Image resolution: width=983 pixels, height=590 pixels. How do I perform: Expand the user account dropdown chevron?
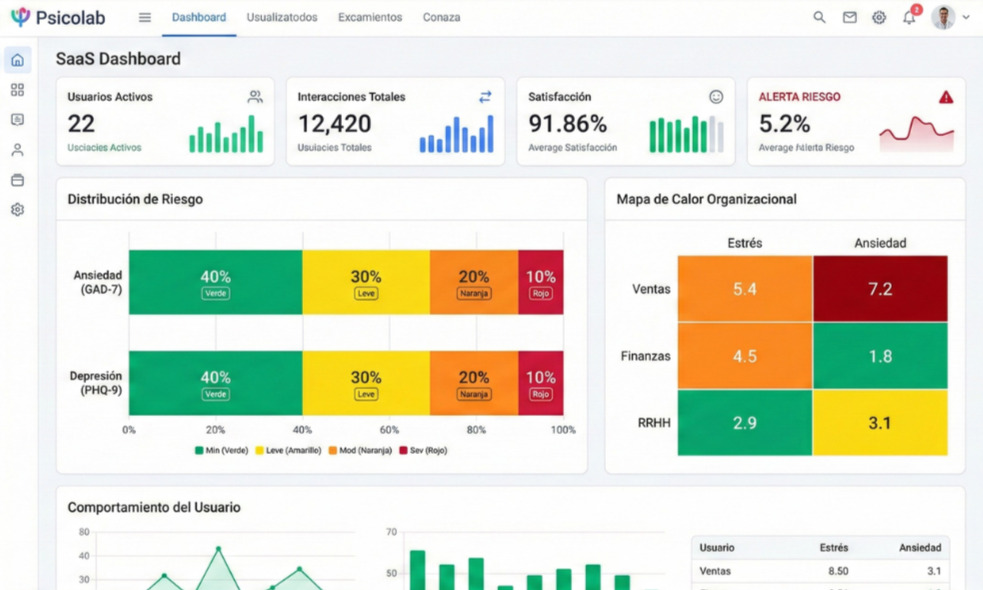pyautogui.click(x=966, y=17)
